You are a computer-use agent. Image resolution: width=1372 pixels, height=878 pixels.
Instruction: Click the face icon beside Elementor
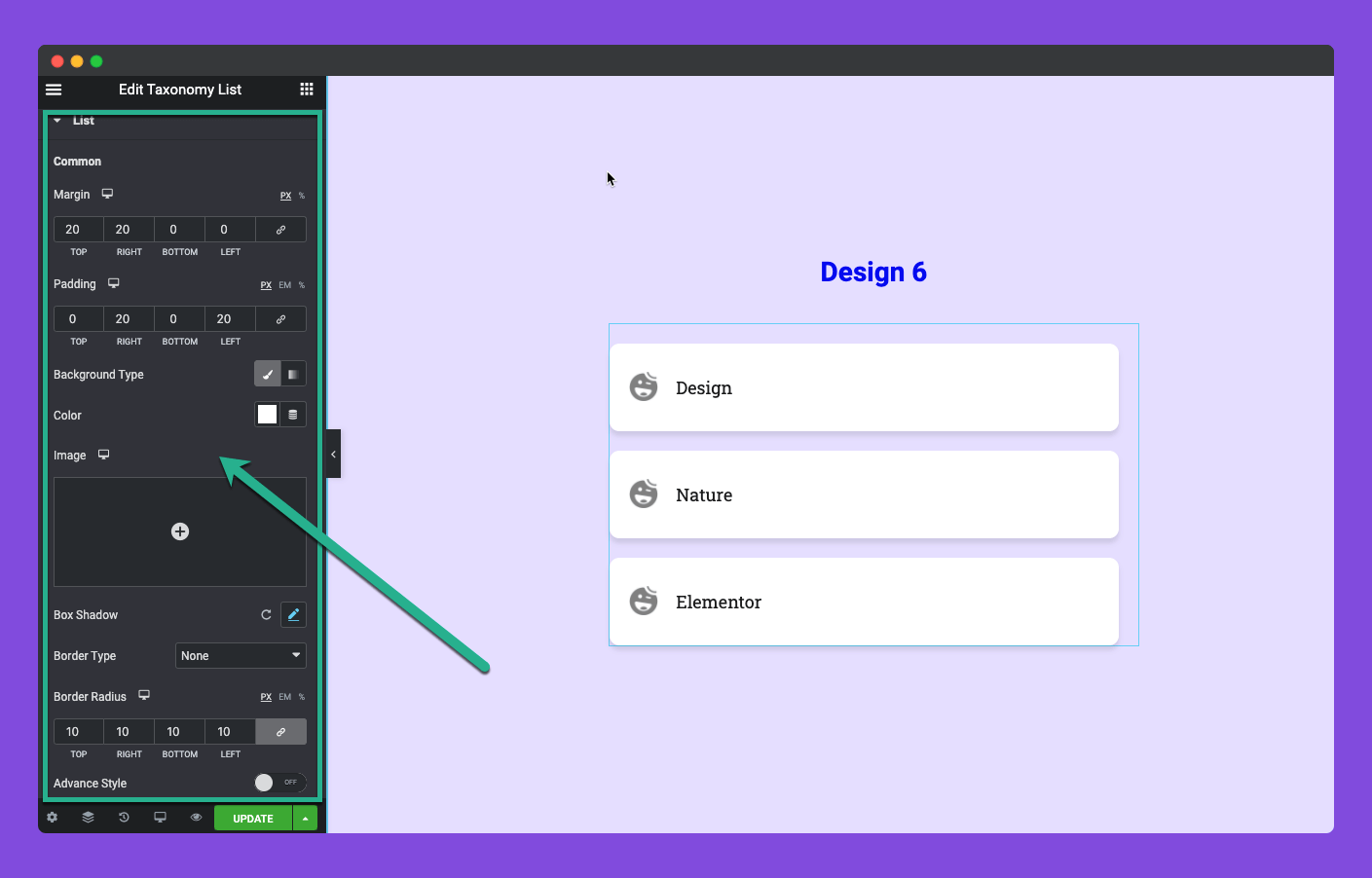click(x=644, y=601)
